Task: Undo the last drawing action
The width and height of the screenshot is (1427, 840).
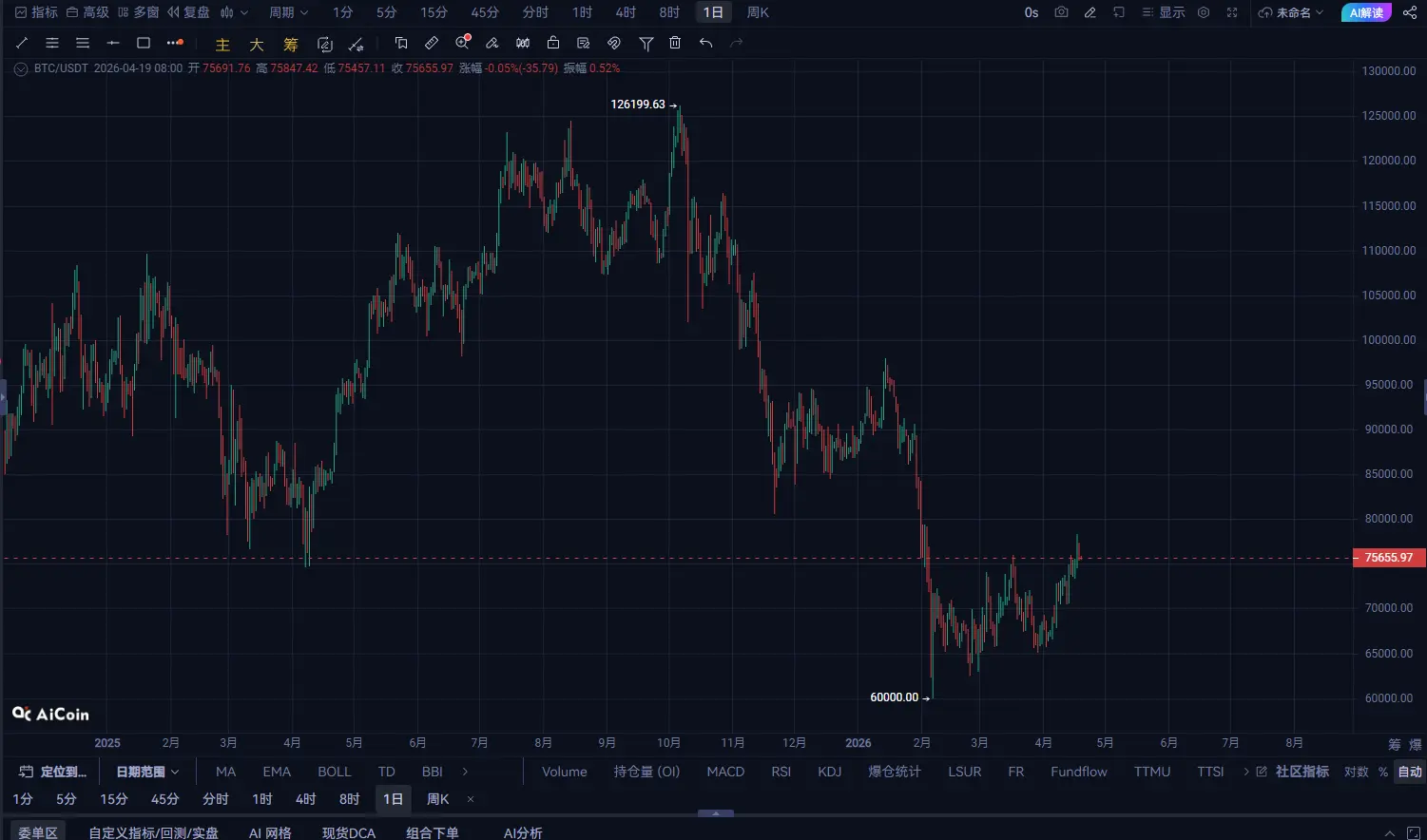Action: (x=705, y=43)
